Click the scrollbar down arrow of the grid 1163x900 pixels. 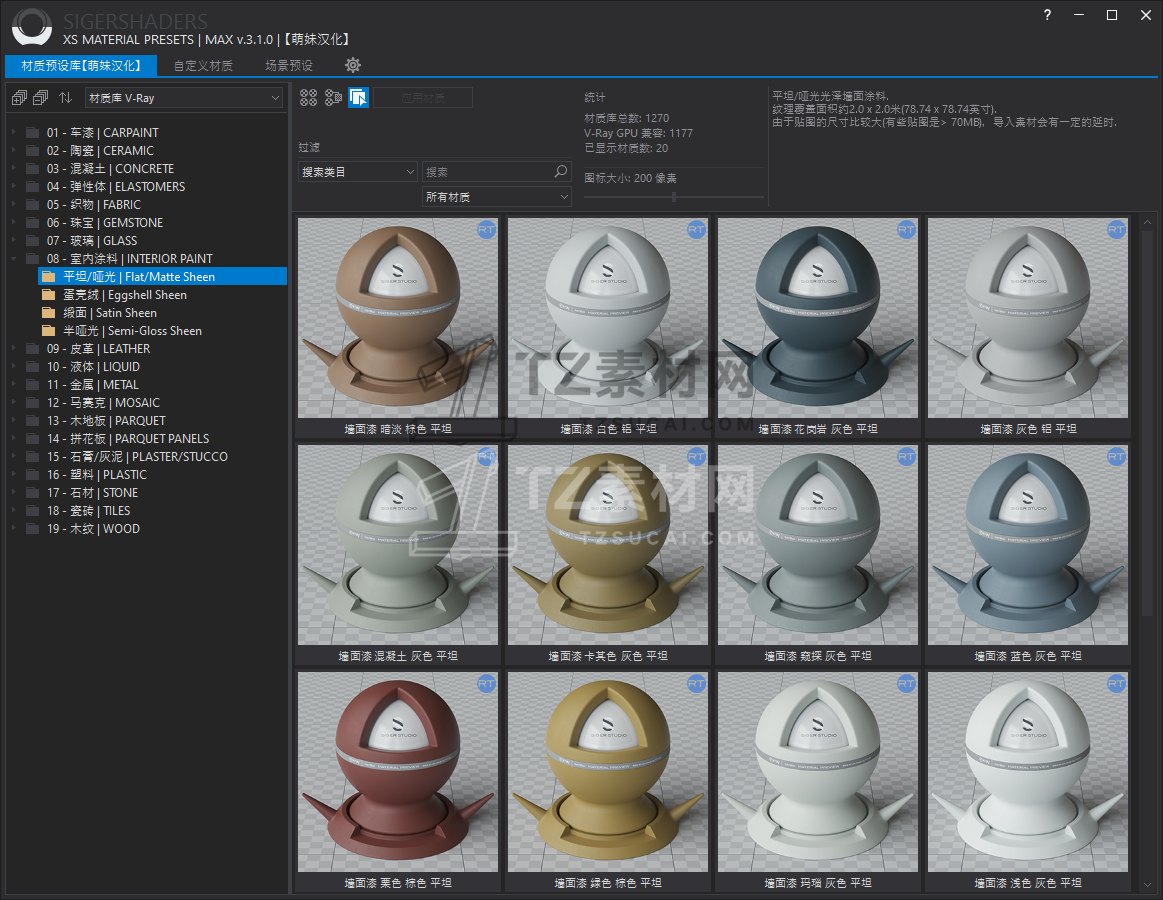point(1147,884)
